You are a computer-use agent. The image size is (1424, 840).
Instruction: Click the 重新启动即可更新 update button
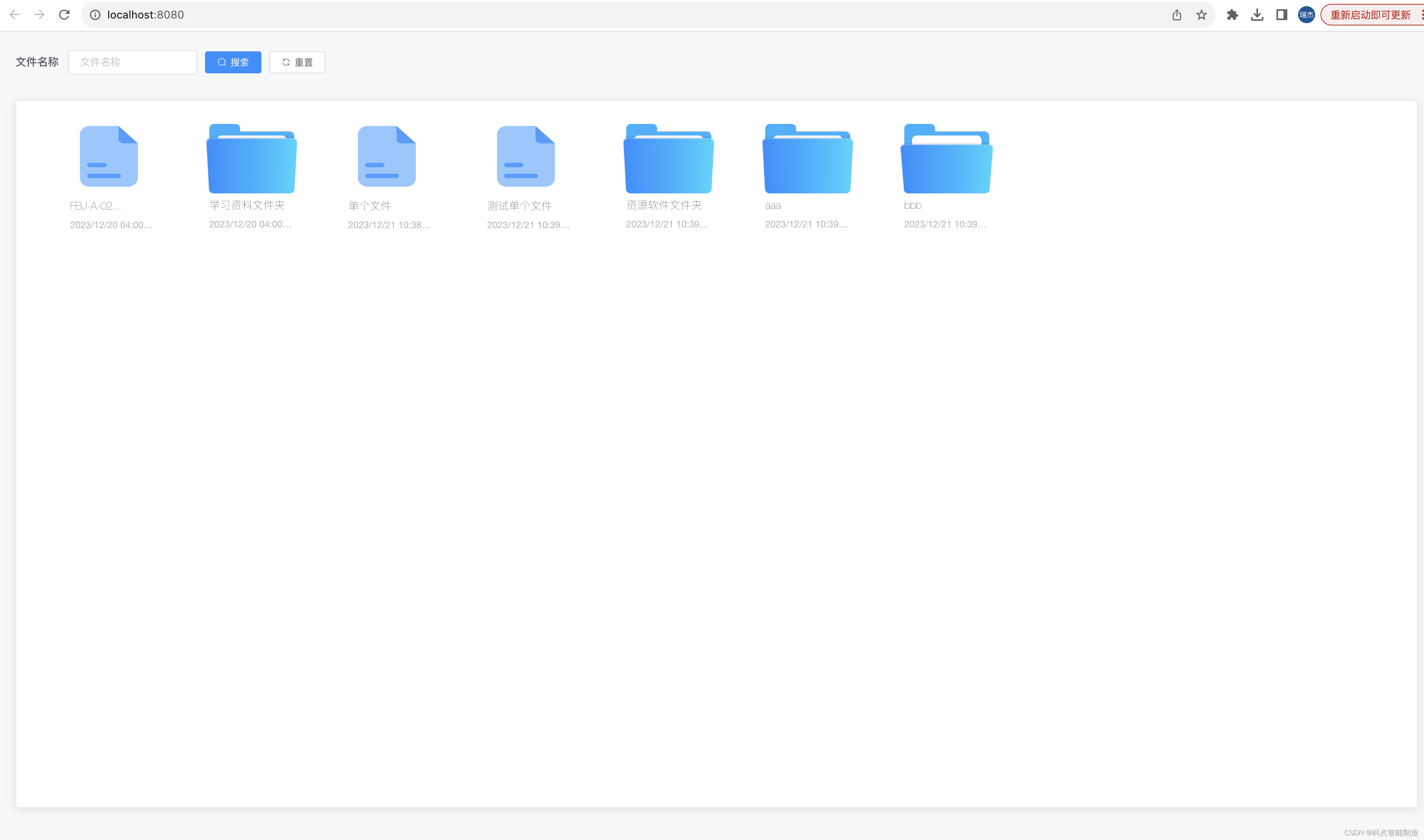point(1370,15)
